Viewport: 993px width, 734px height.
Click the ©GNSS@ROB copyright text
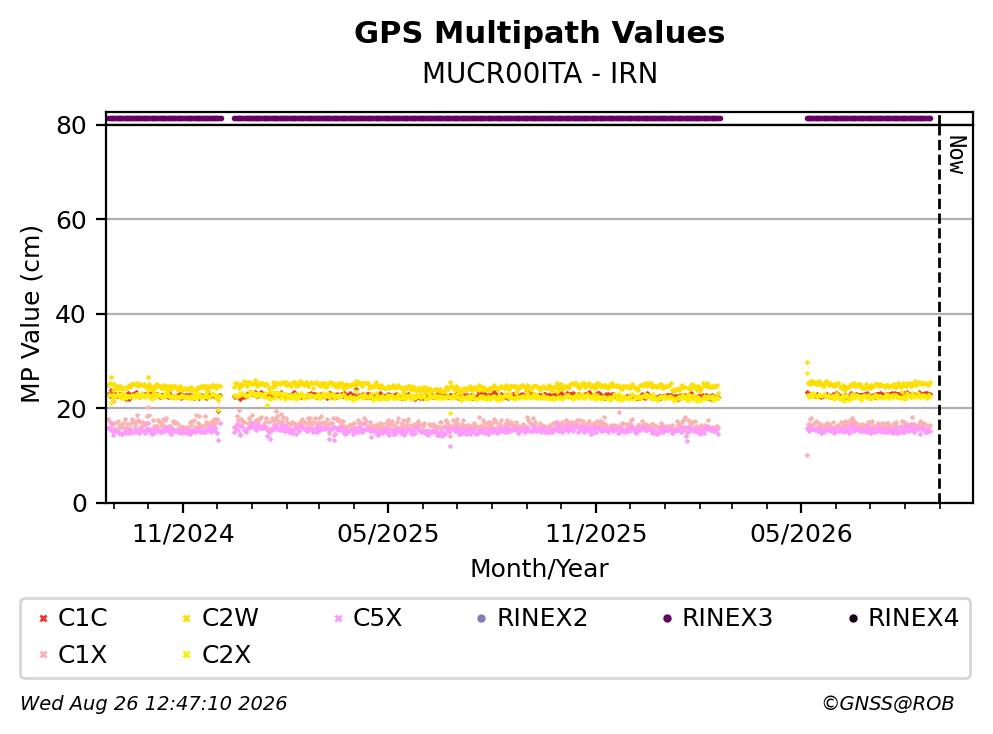point(888,703)
